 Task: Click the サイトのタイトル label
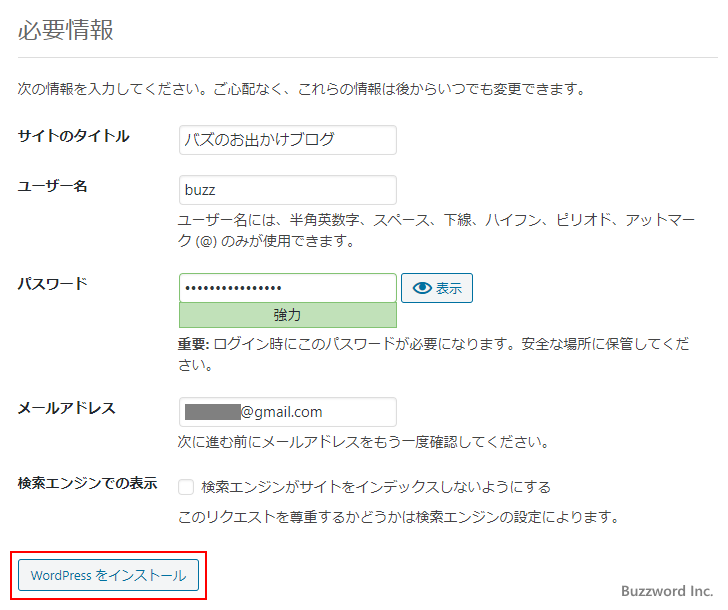point(73,136)
